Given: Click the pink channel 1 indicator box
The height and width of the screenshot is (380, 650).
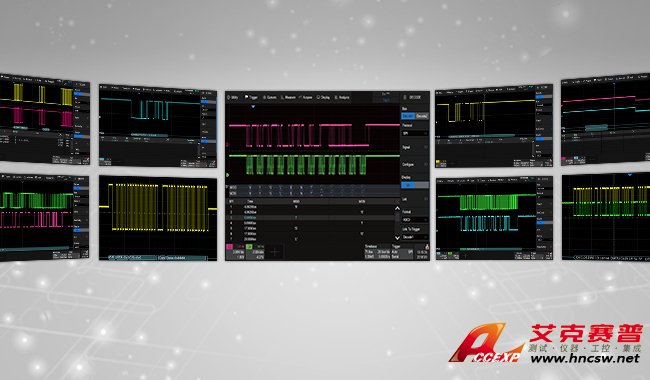Looking at the screenshot, I should (230, 247).
